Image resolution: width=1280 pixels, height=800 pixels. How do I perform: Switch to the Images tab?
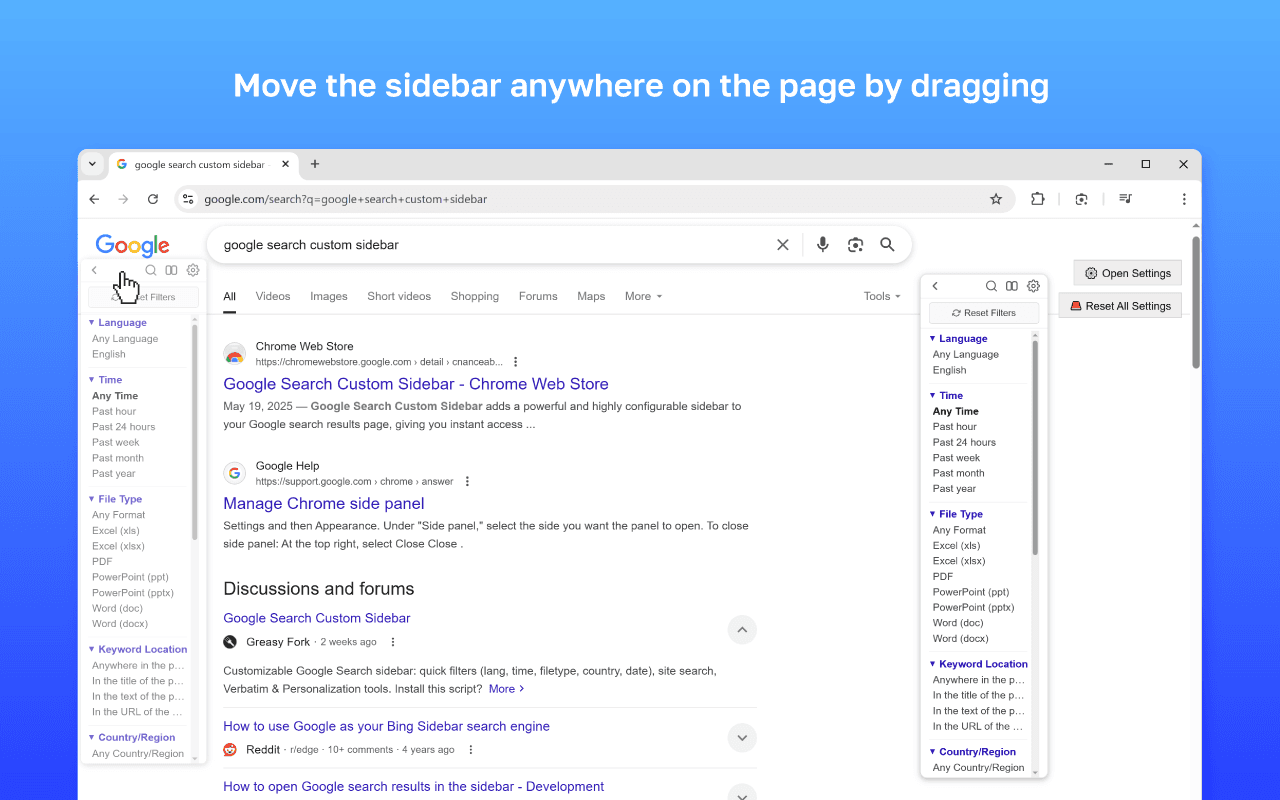click(x=329, y=296)
